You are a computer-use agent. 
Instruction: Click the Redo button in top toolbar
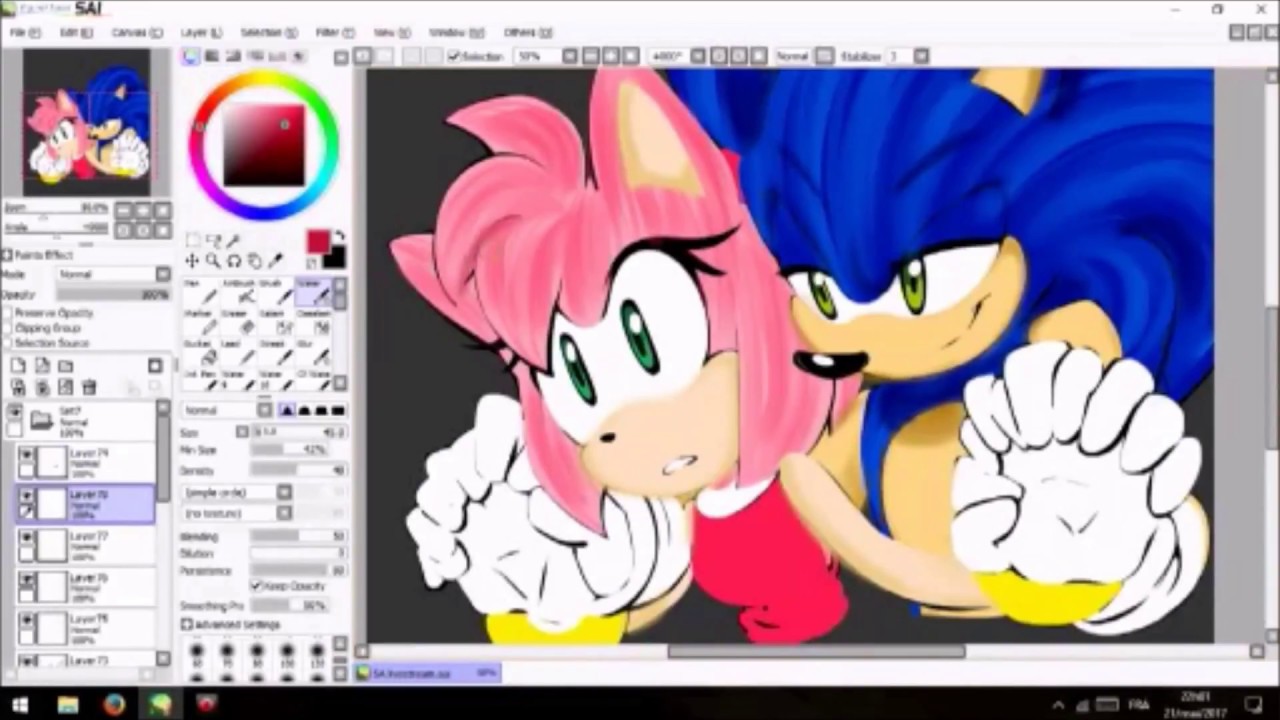coord(385,57)
